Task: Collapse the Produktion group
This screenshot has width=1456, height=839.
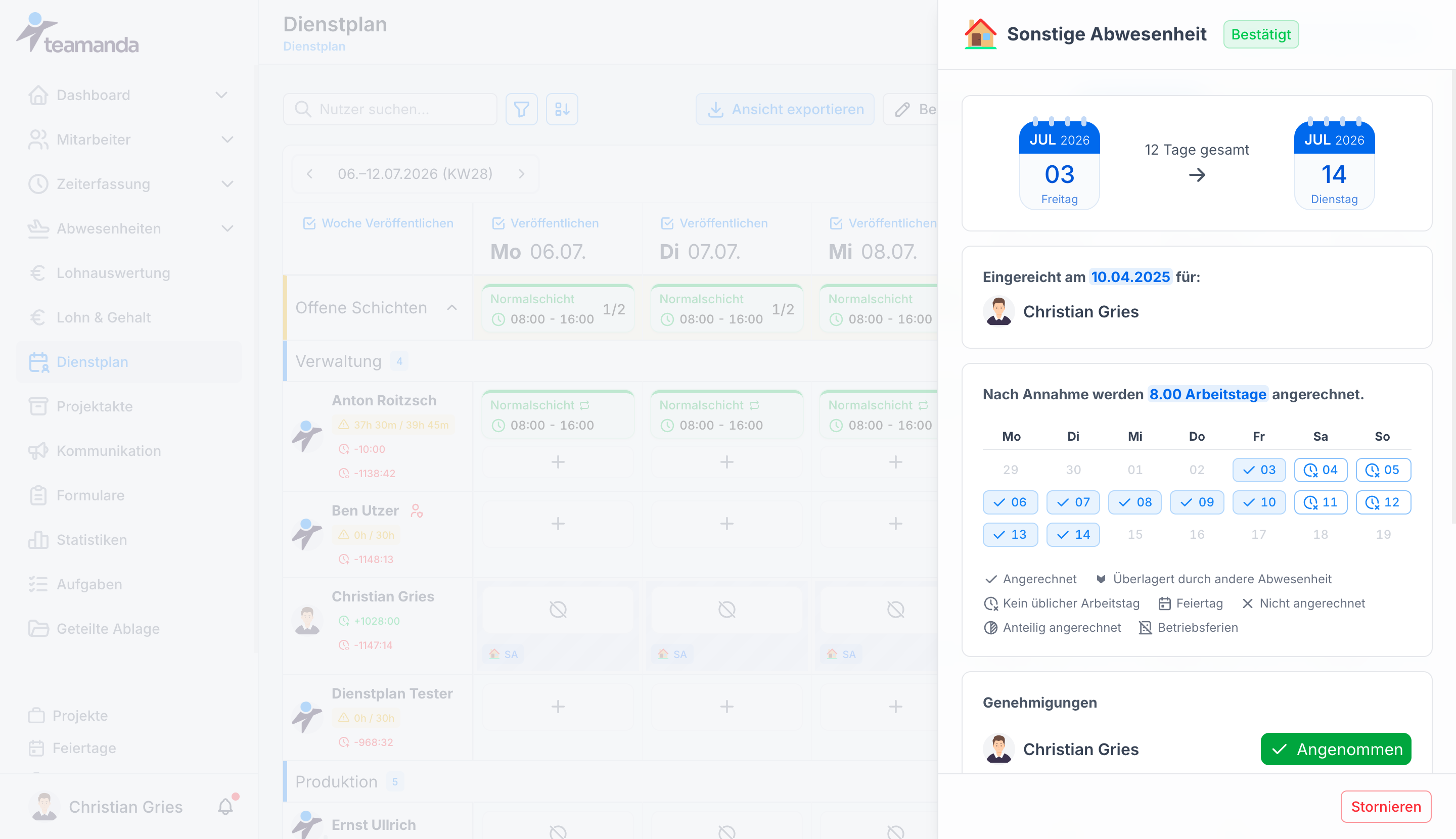Action: (336, 781)
